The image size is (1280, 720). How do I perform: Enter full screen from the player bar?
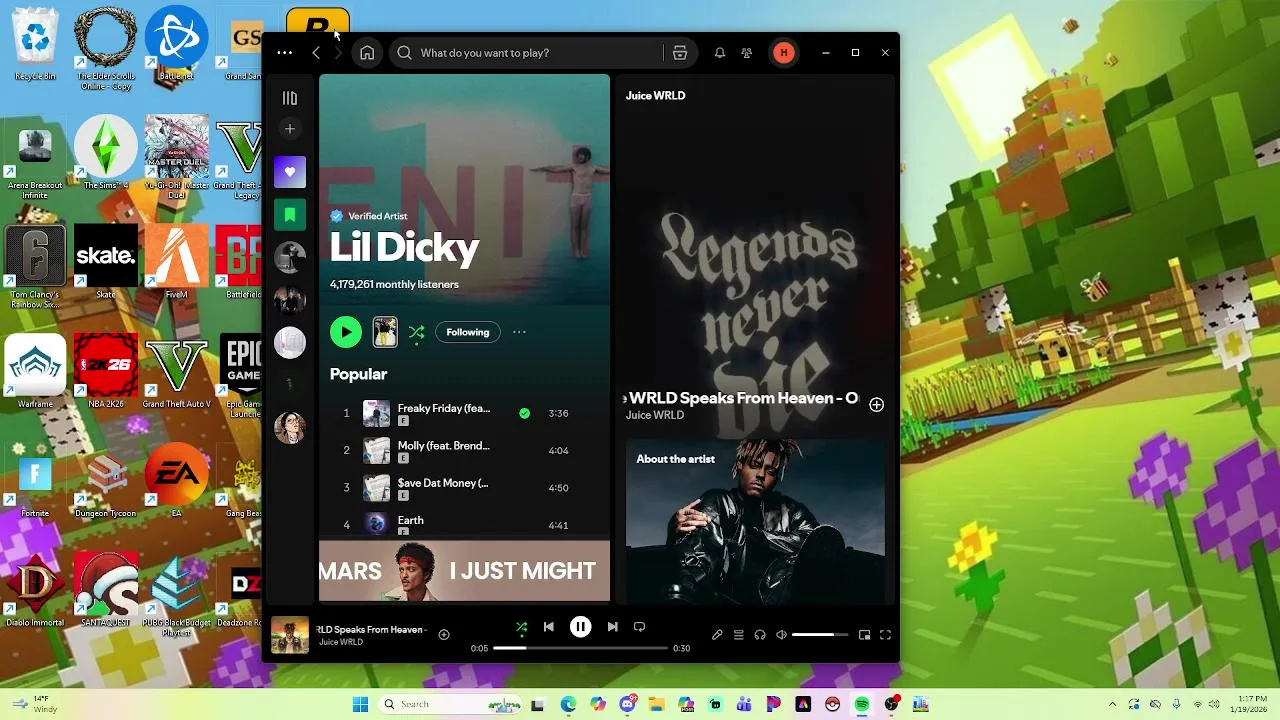click(x=885, y=635)
